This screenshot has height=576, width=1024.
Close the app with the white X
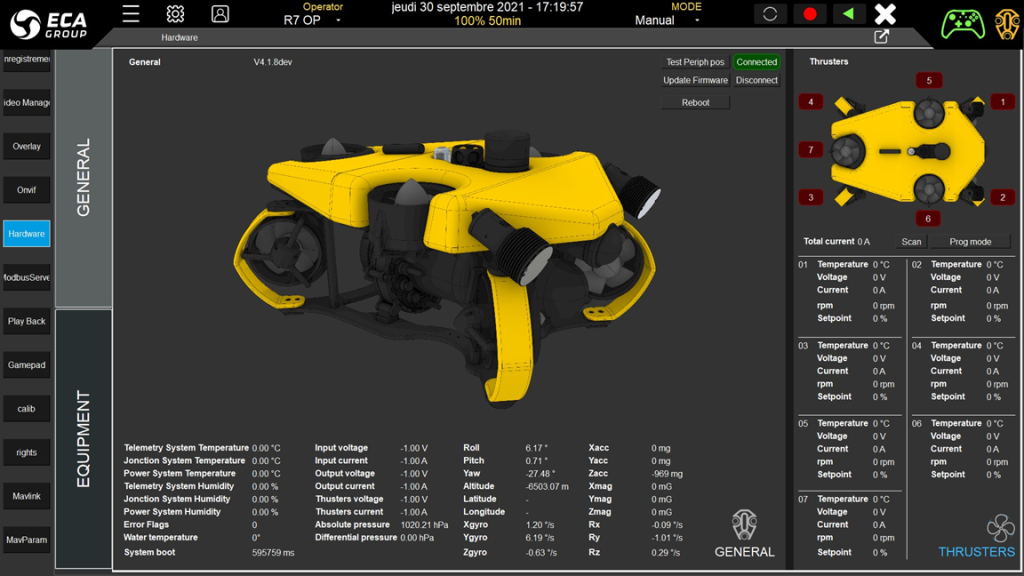[x=885, y=14]
